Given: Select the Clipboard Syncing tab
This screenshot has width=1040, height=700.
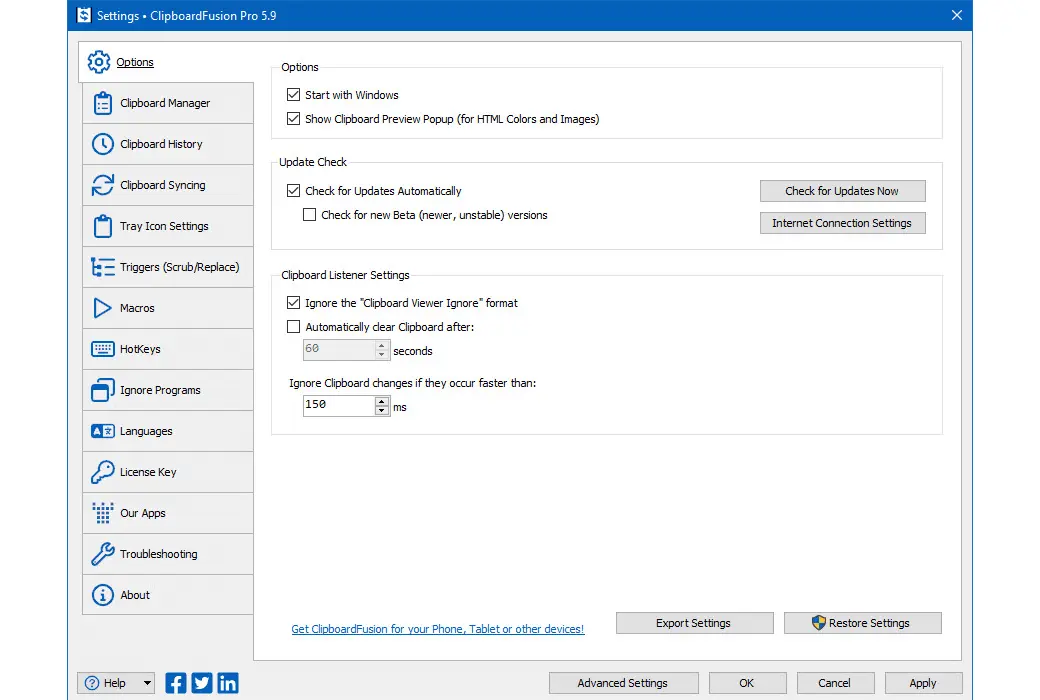Looking at the screenshot, I should tap(168, 185).
